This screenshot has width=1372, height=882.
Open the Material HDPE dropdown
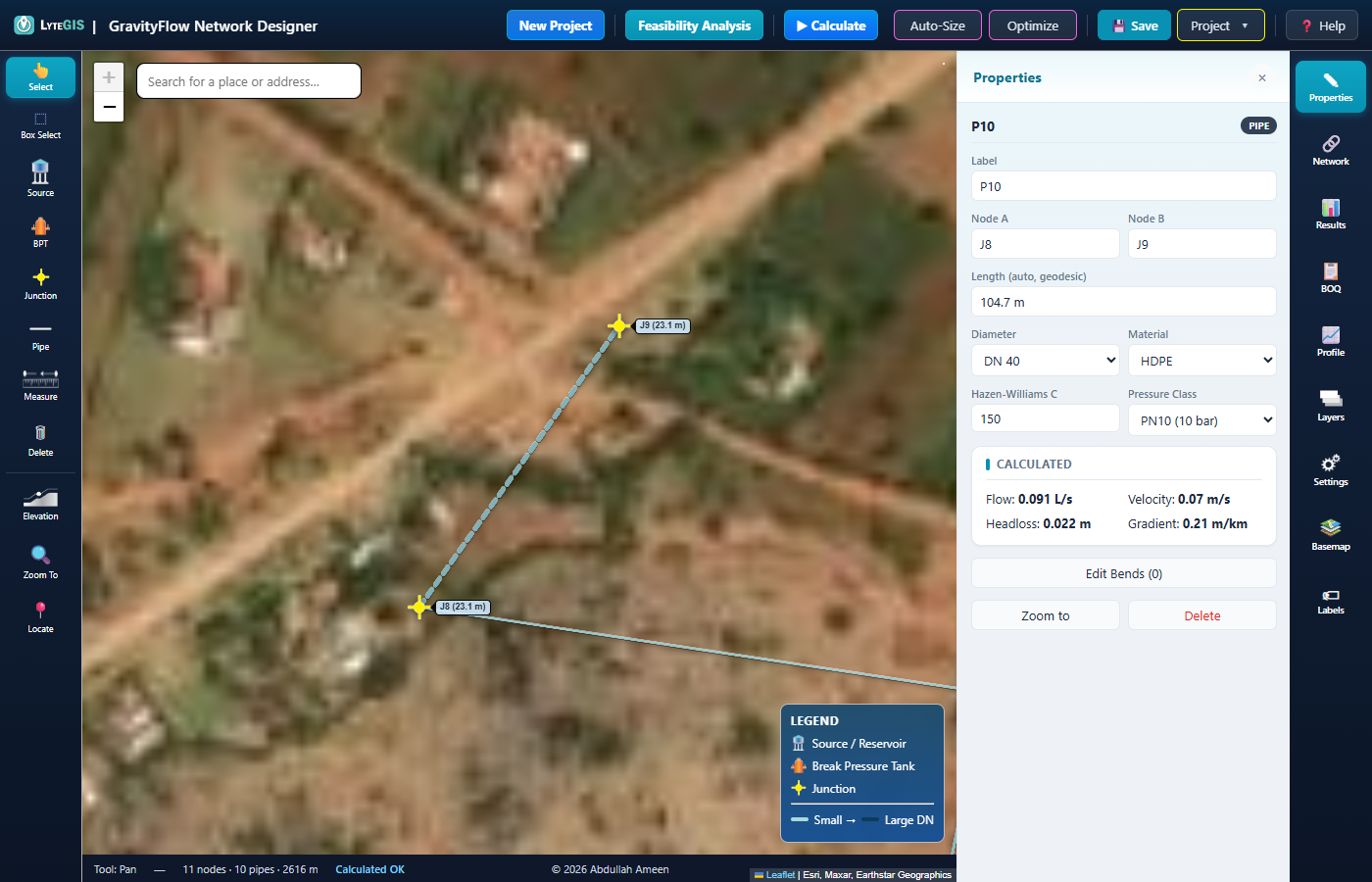pyautogui.click(x=1201, y=361)
